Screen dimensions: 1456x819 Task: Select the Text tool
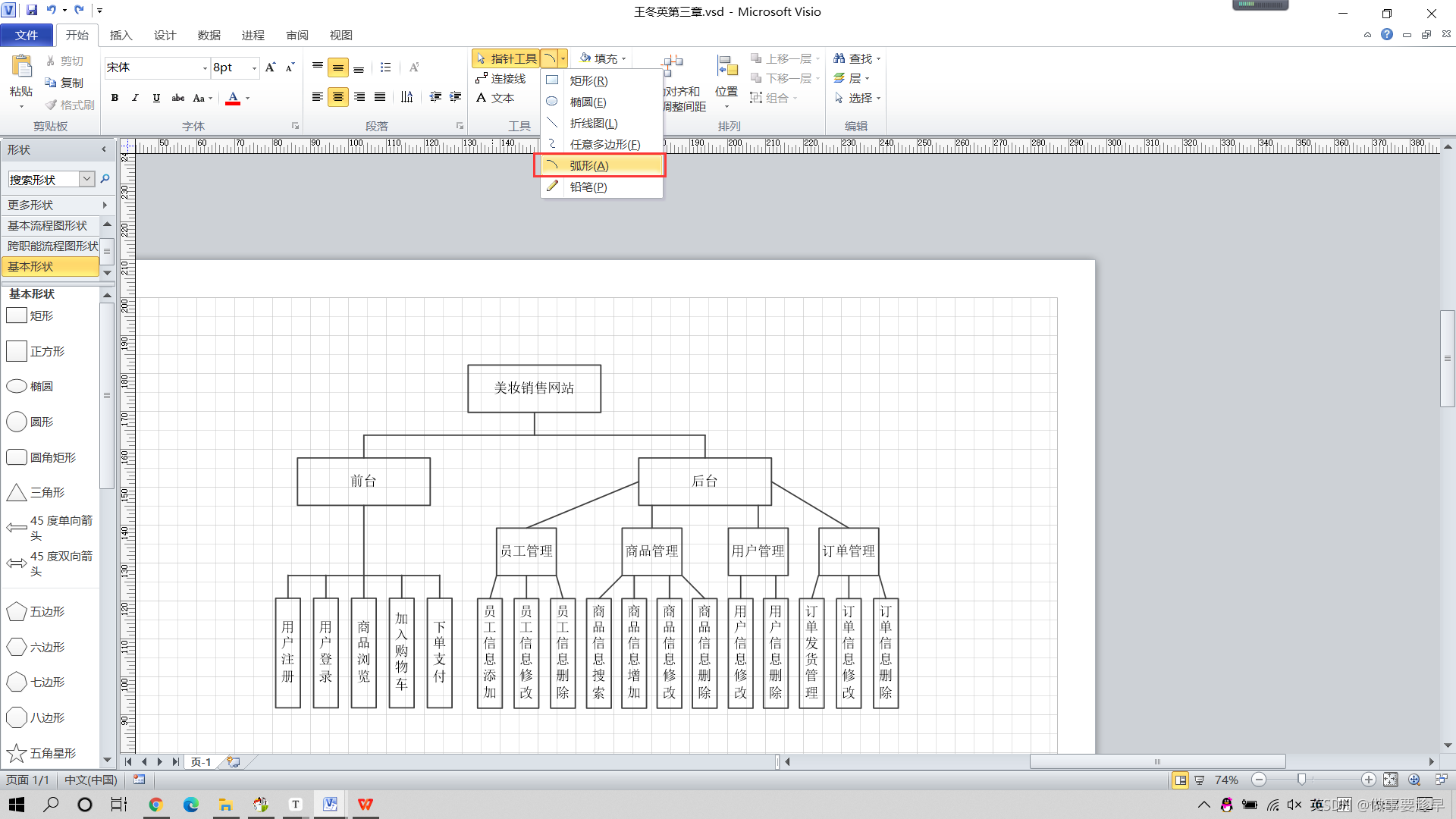tap(495, 98)
